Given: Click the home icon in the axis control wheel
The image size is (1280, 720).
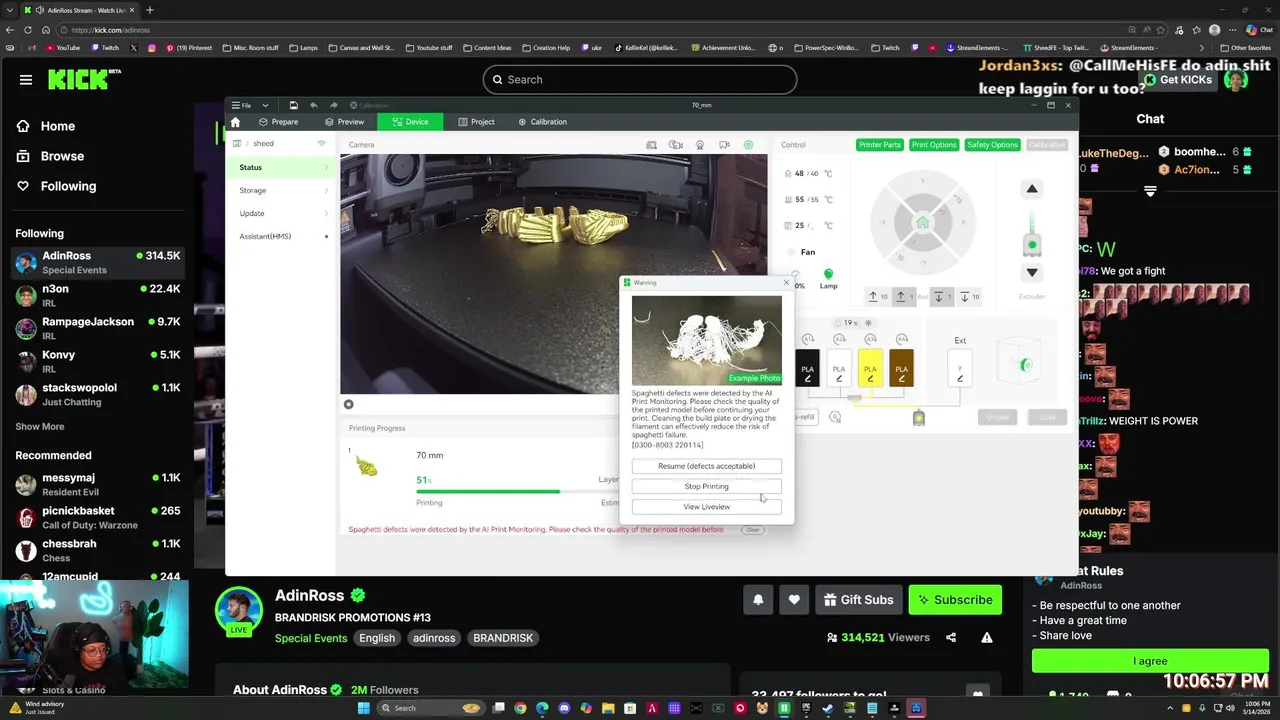Looking at the screenshot, I should pos(923,222).
